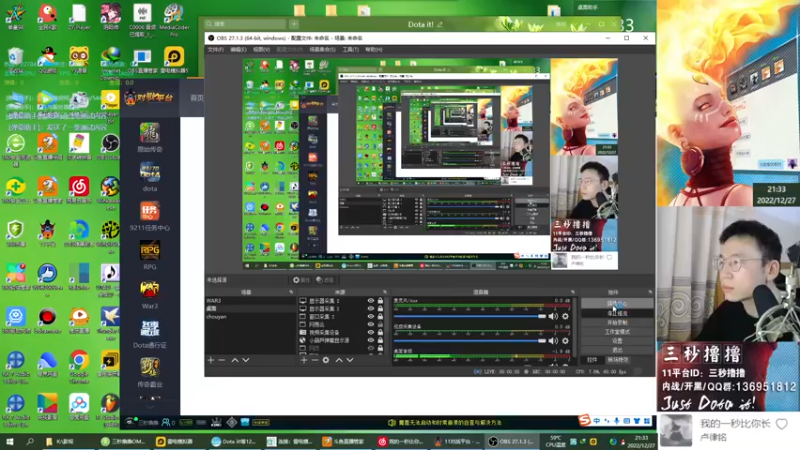800x450 pixels.
Task: Toggle lock on 窗口采集 2 source
Action: pos(380,316)
